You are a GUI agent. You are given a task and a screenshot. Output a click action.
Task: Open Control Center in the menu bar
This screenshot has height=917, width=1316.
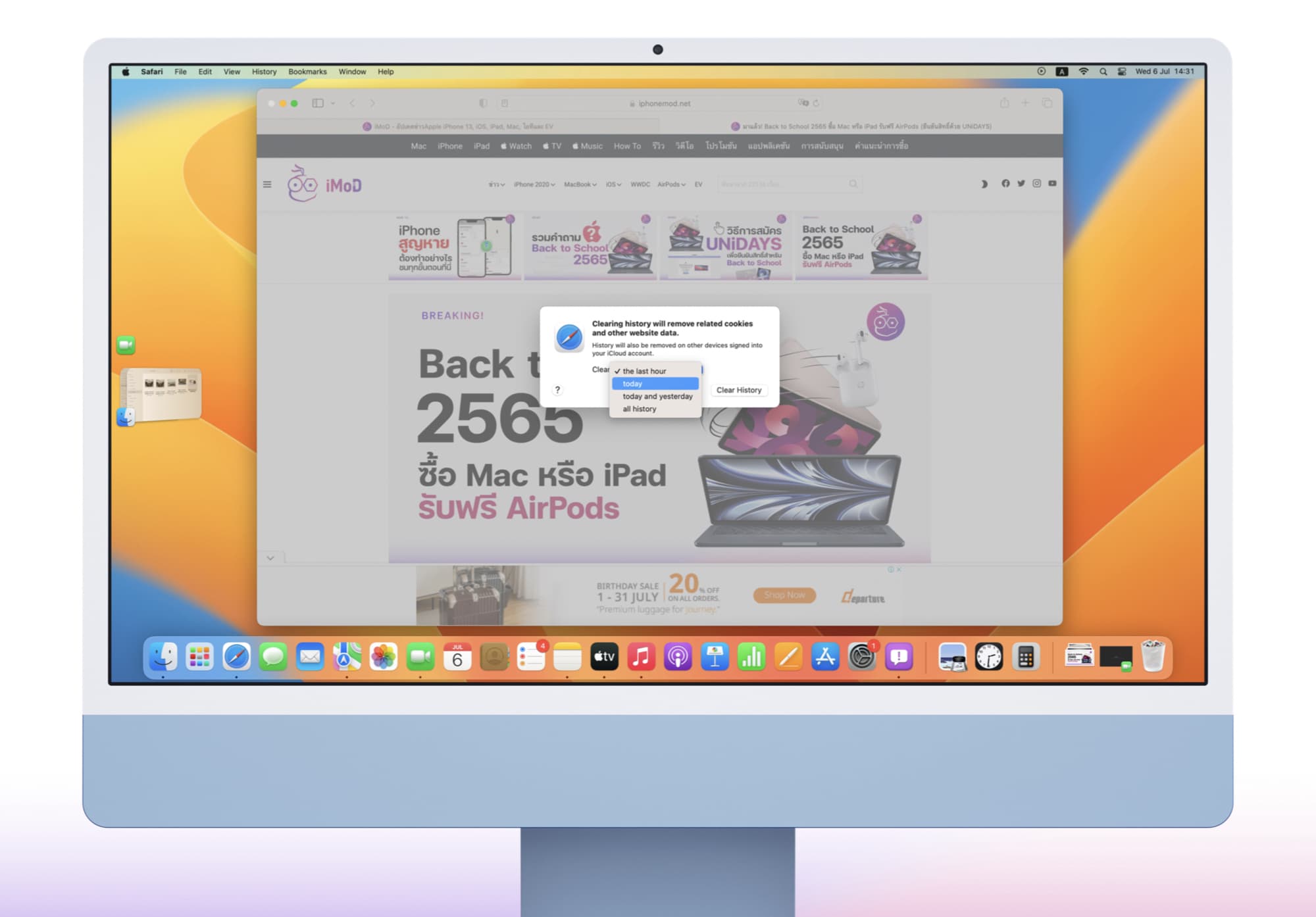point(1122,72)
